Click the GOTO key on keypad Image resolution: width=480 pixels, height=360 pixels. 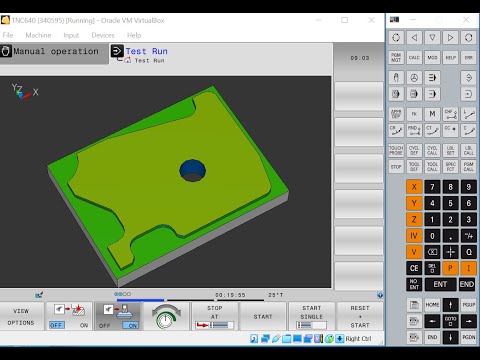[450, 321]
